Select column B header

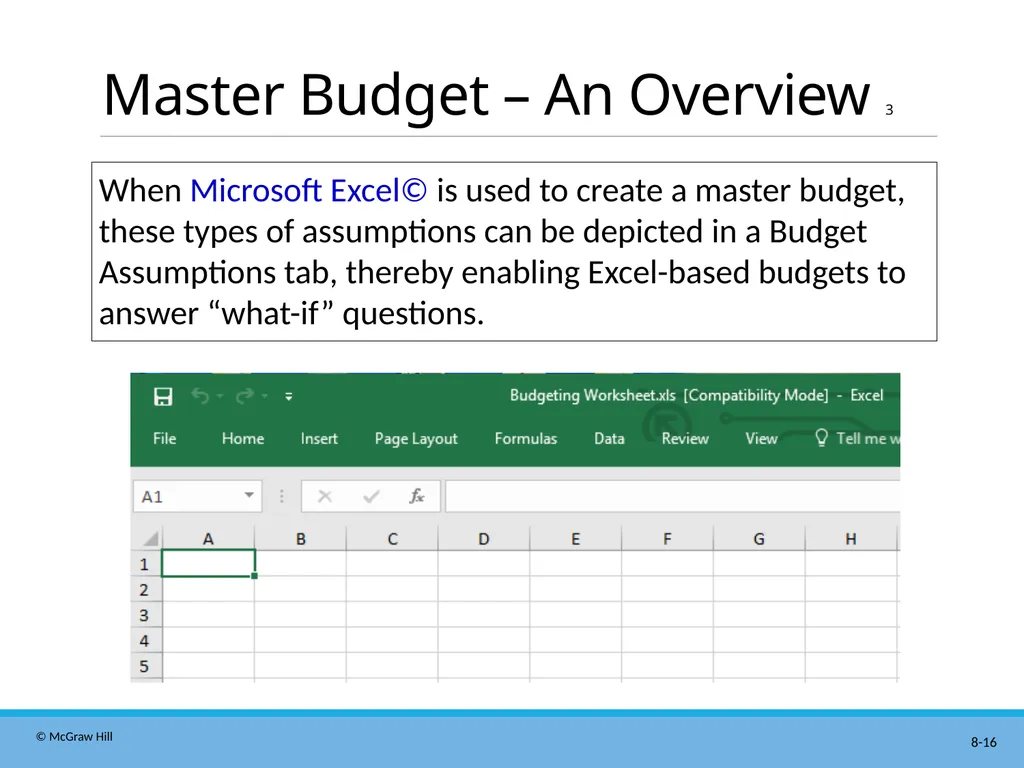point(300,539)
